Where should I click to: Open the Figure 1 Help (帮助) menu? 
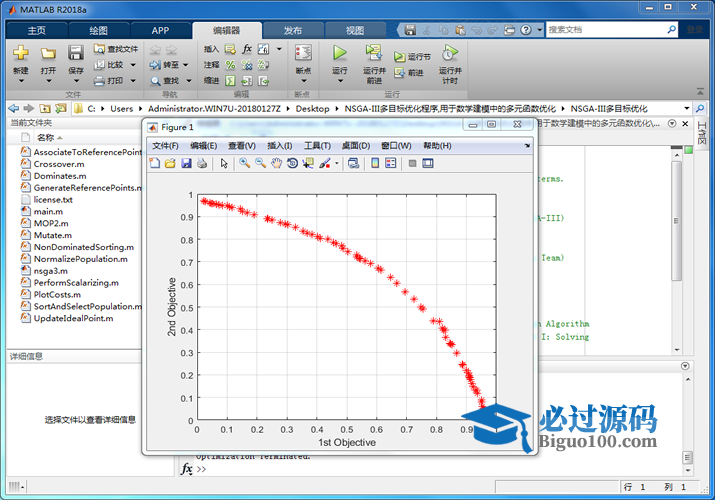437,146
